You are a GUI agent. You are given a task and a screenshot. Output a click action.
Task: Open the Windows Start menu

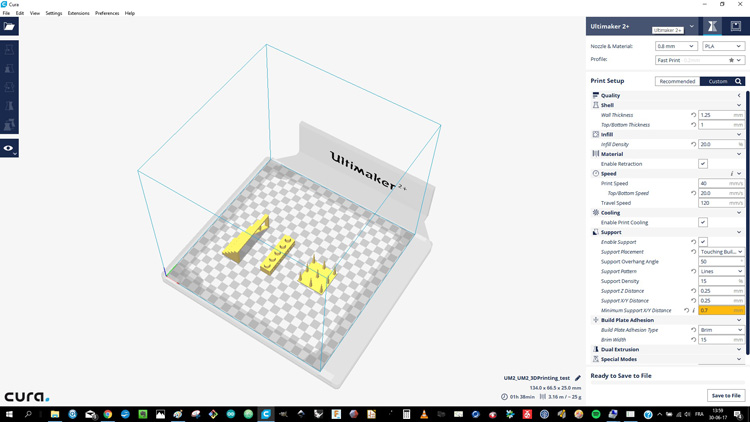(x=9, y=414)
